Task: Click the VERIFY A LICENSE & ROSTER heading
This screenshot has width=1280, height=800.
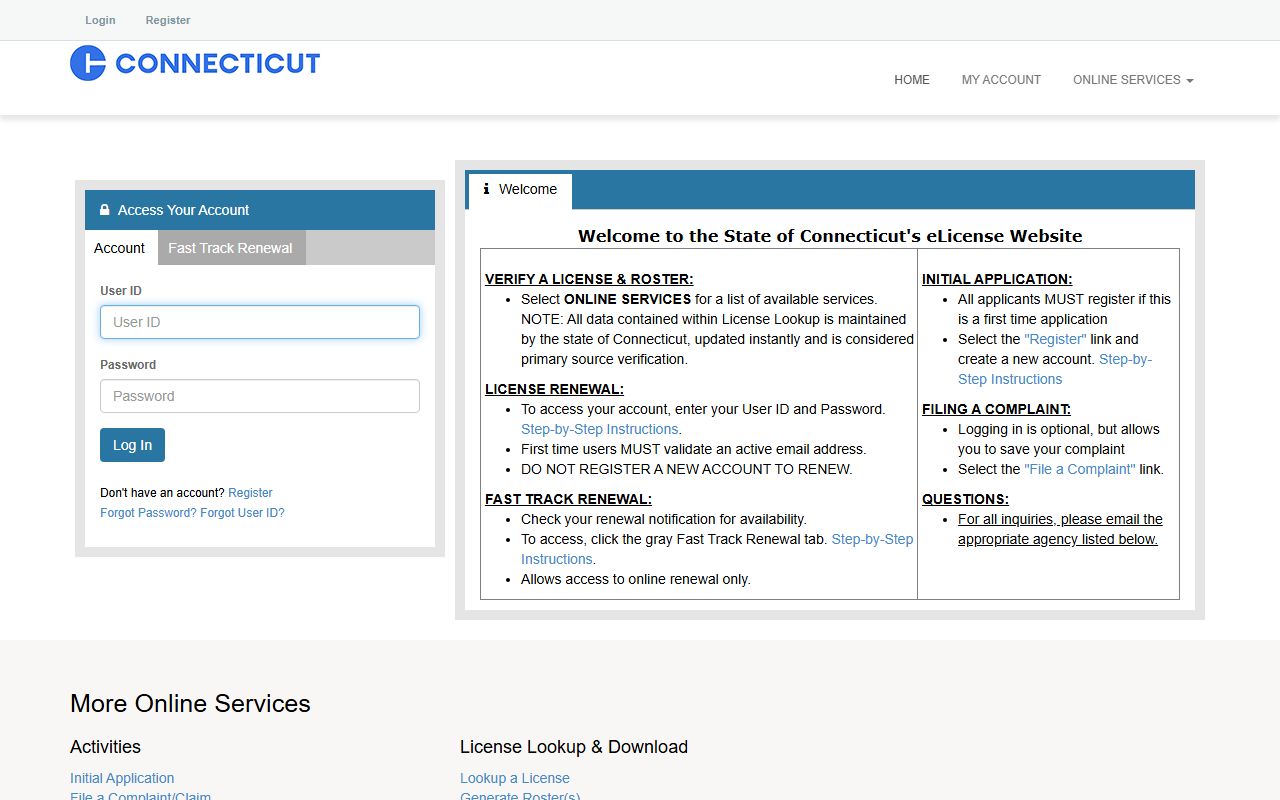Action: point(589,279)
